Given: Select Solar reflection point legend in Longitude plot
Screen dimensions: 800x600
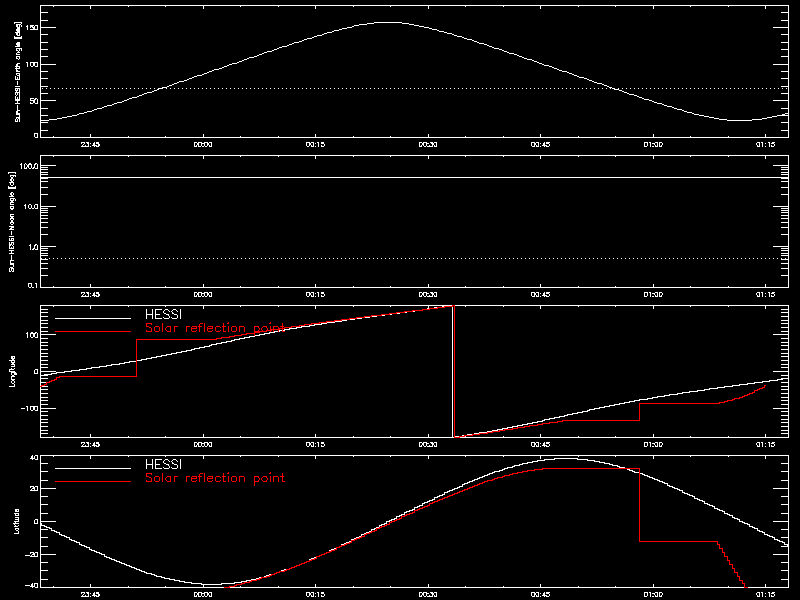Looking at the screenshot, I should pos(215,328).
